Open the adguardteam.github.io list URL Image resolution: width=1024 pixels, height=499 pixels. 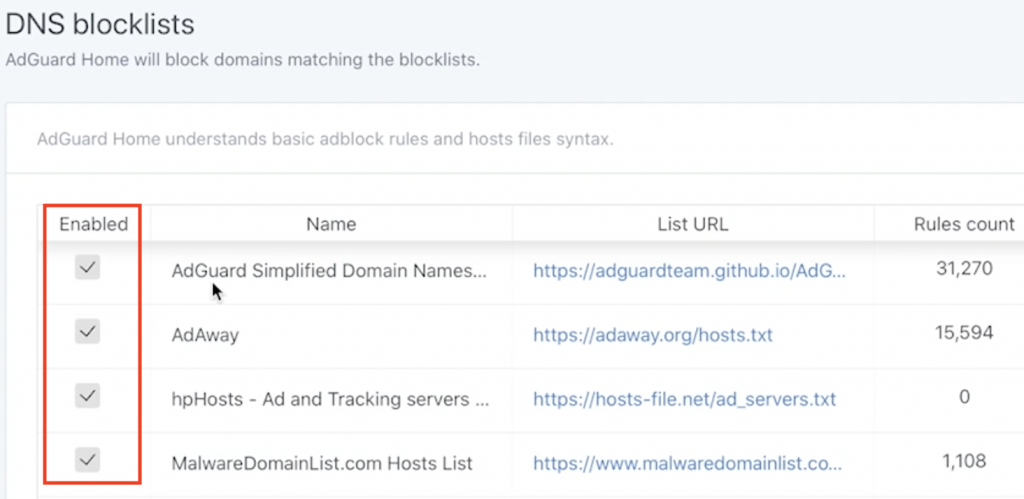click(x=690, y=271)
